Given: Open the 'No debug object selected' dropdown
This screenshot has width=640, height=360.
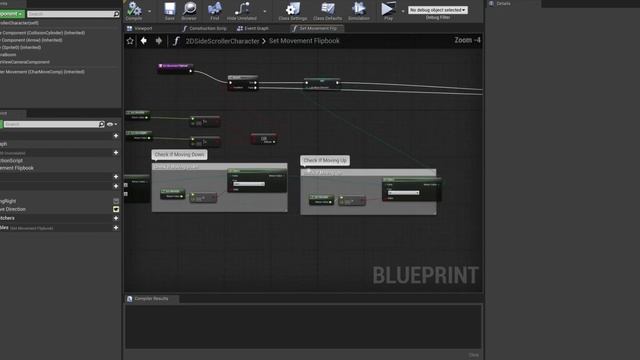Looking at the screenshot, I should click(x=438, y=10).
